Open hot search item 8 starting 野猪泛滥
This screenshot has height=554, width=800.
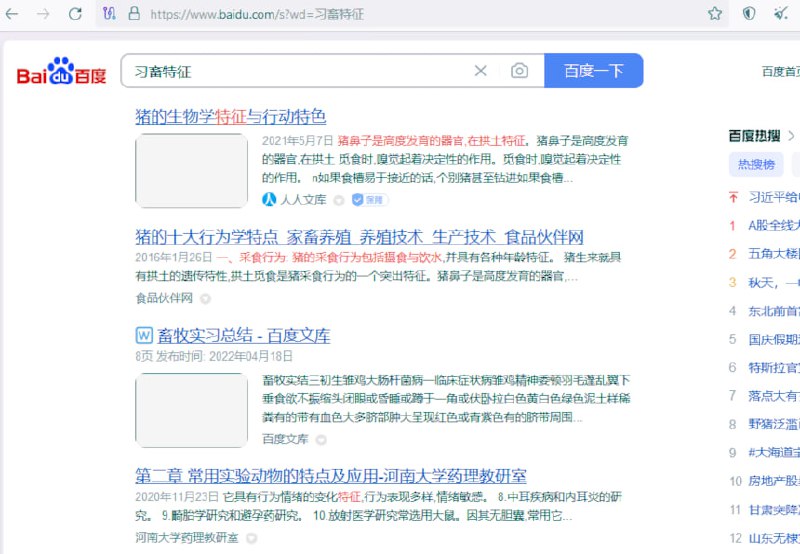point(774,424)
